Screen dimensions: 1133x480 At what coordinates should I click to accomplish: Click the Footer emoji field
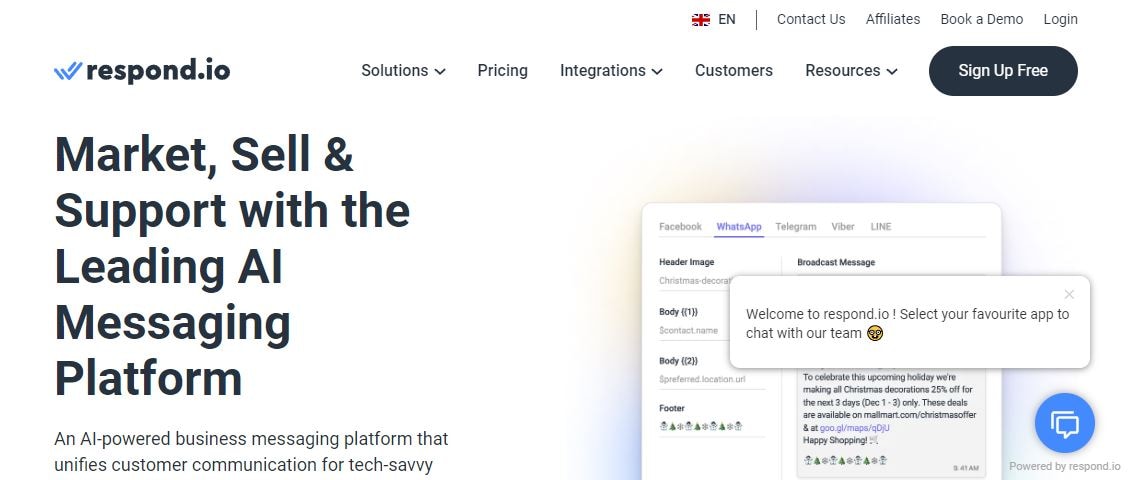click(712, 427)
